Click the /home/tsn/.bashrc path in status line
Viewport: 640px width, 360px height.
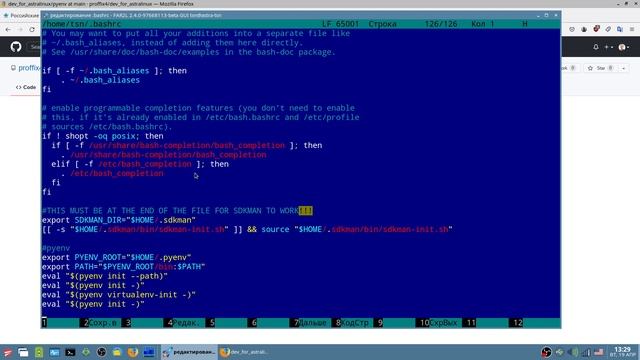[82, 24]
